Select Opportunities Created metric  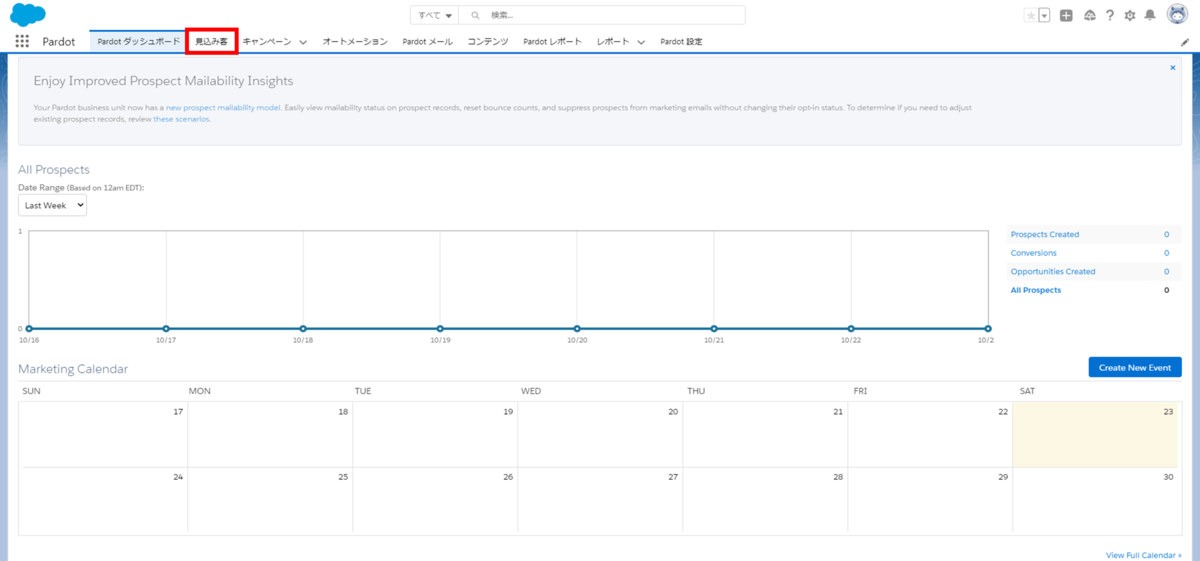tap(1053, 271)
